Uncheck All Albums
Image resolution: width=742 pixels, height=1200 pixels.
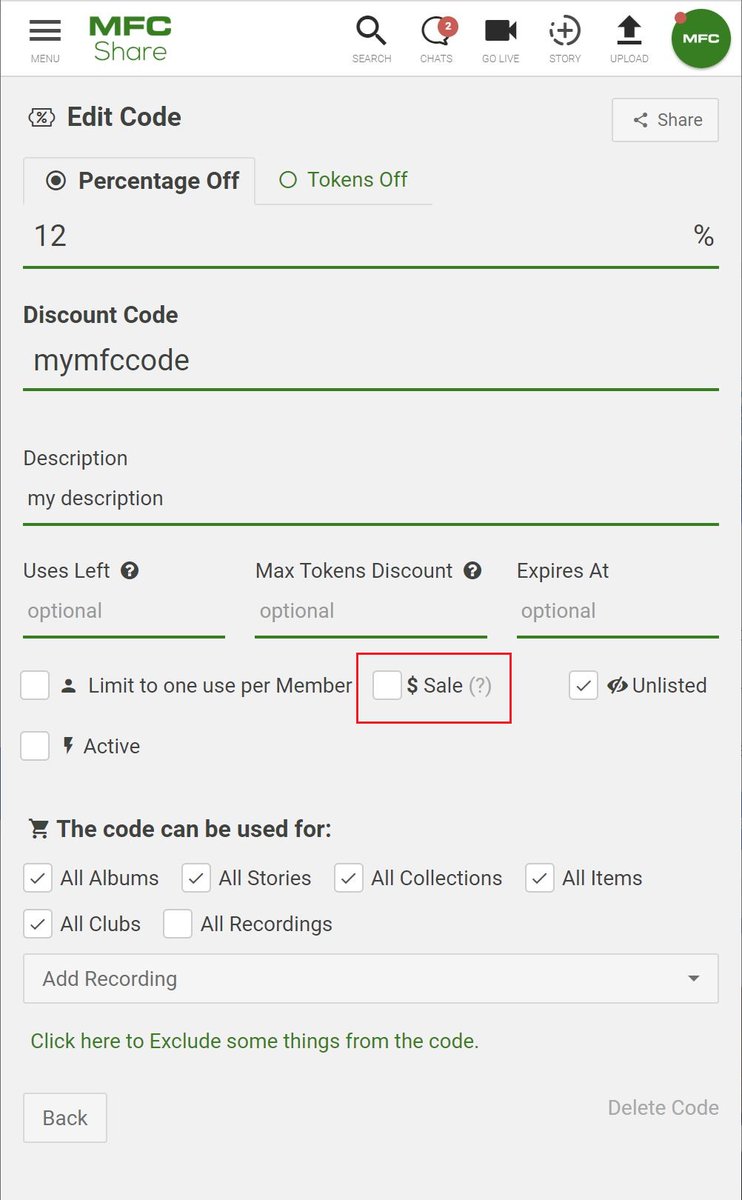tap(38, 878)
